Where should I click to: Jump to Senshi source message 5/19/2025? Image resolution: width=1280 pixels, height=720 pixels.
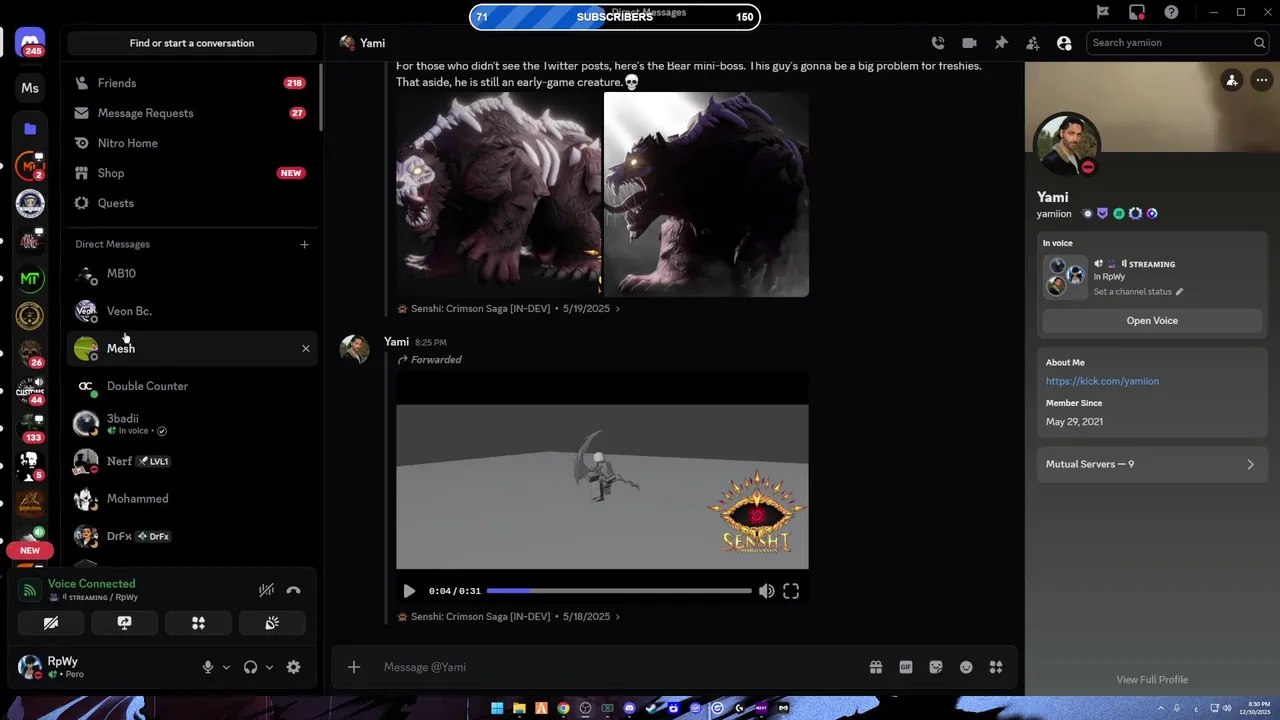pos(509,309)
